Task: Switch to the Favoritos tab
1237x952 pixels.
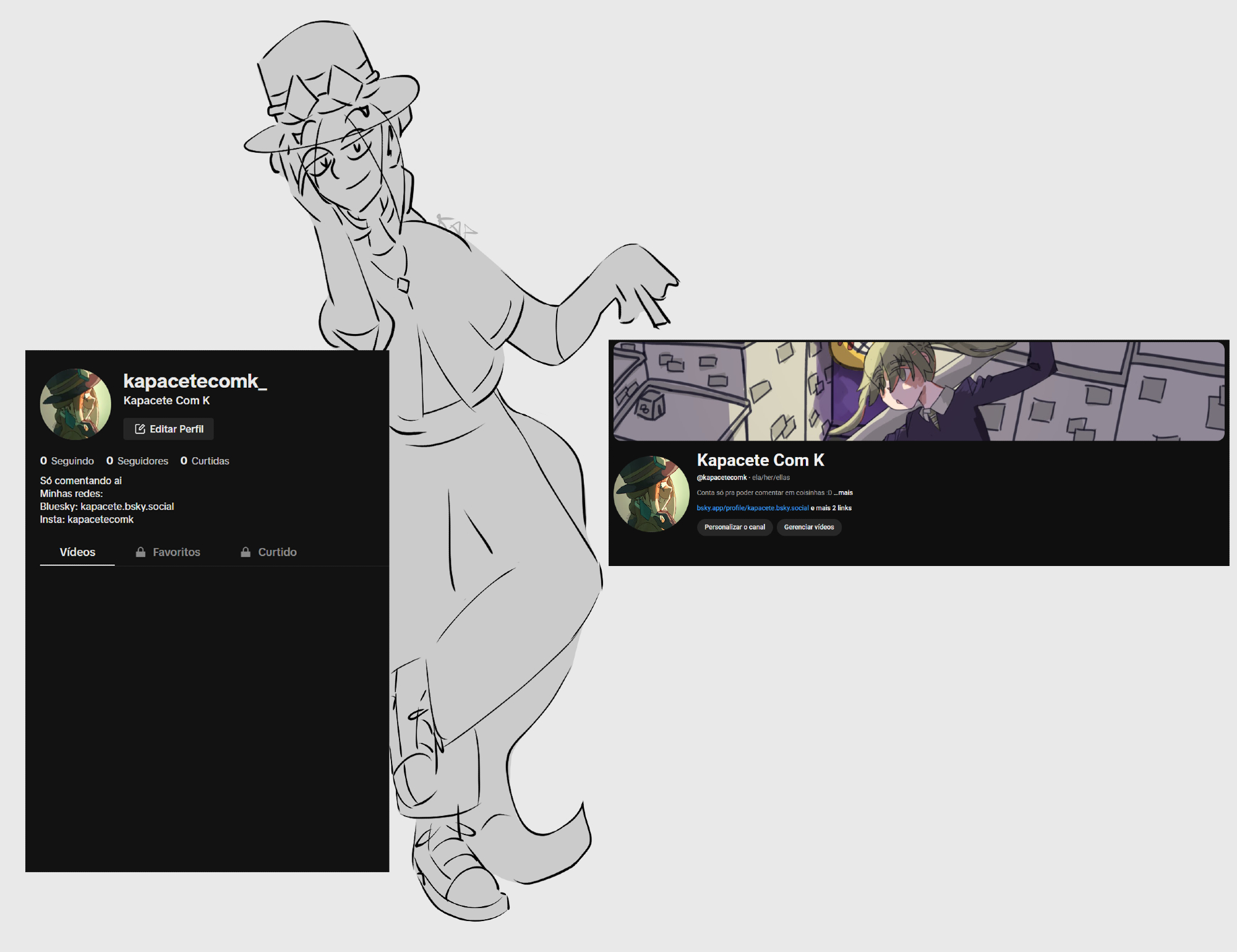Action: point(176,552)
